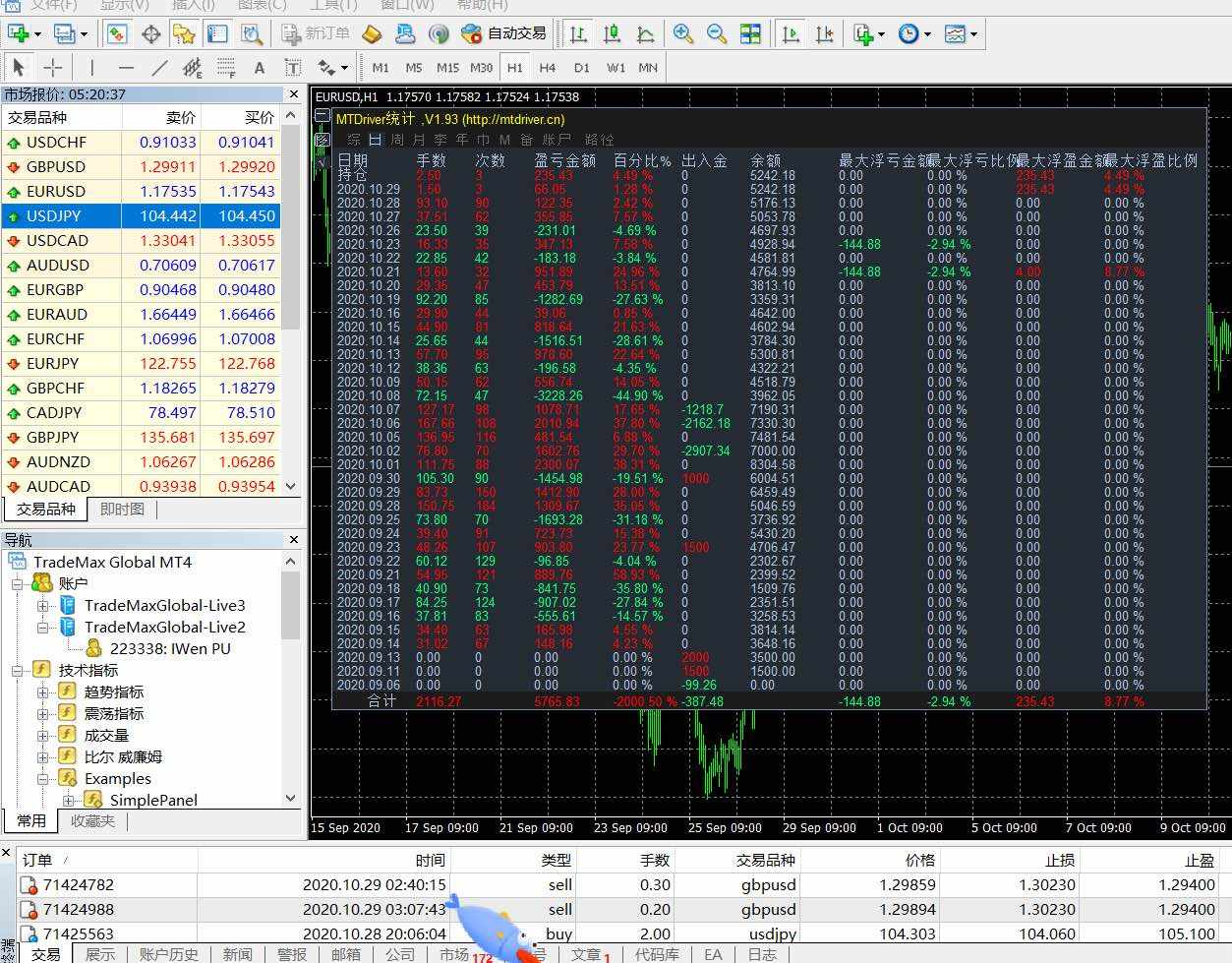
Task: Open the periodicity clock dropdown arrow
Action: [927, 34]
